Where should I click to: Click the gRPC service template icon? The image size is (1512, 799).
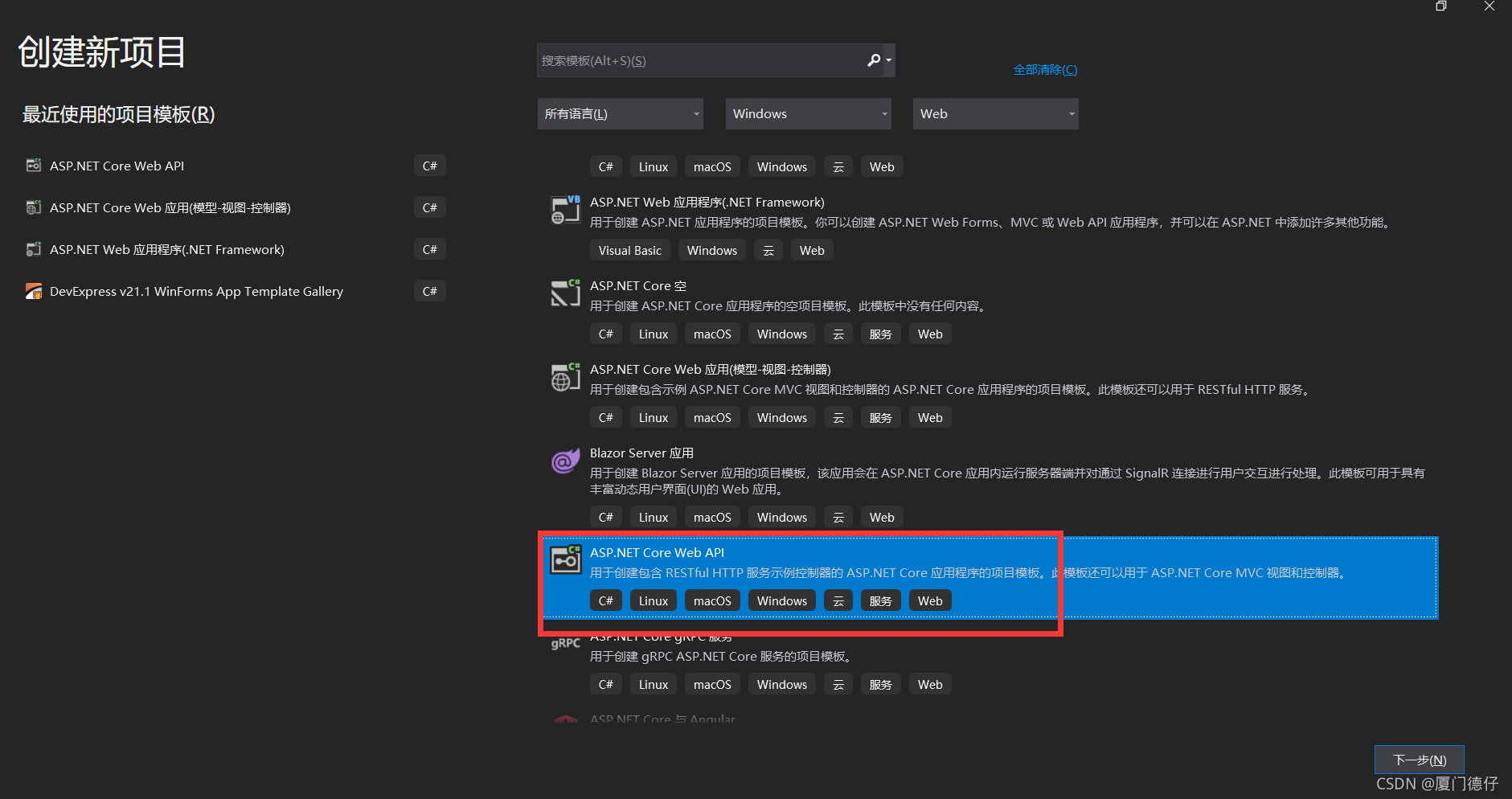566,643
